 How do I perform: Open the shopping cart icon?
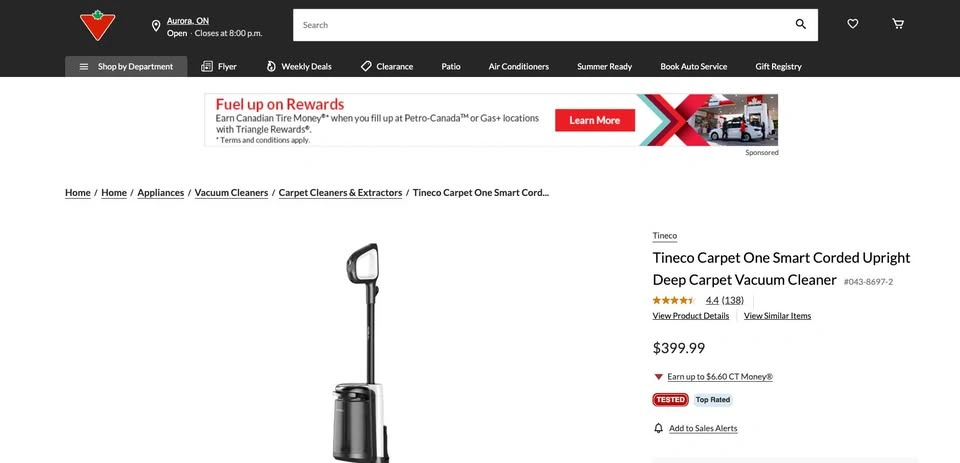898,24
